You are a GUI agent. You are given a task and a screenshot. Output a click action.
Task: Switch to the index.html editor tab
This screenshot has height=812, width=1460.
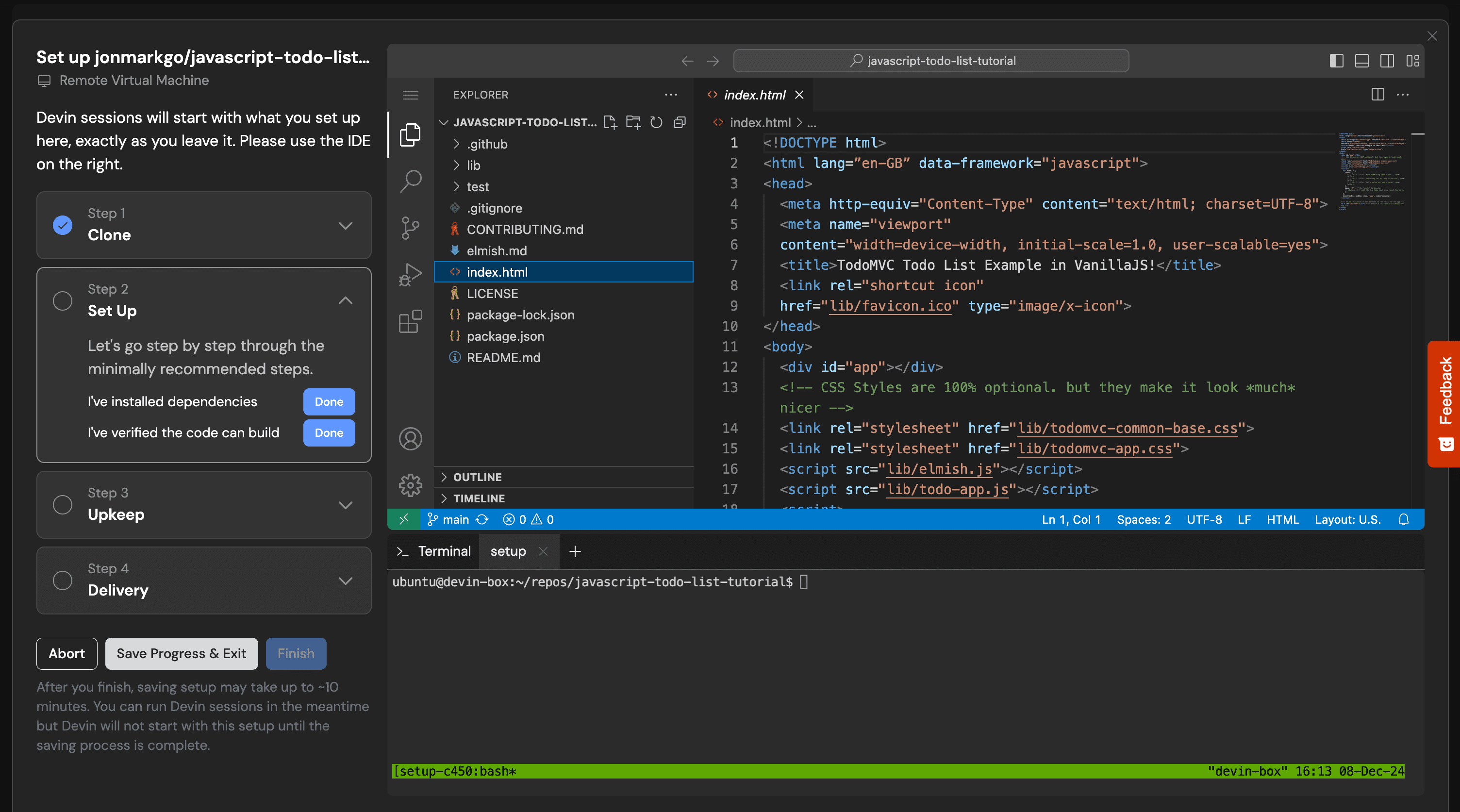pos(754,95)
